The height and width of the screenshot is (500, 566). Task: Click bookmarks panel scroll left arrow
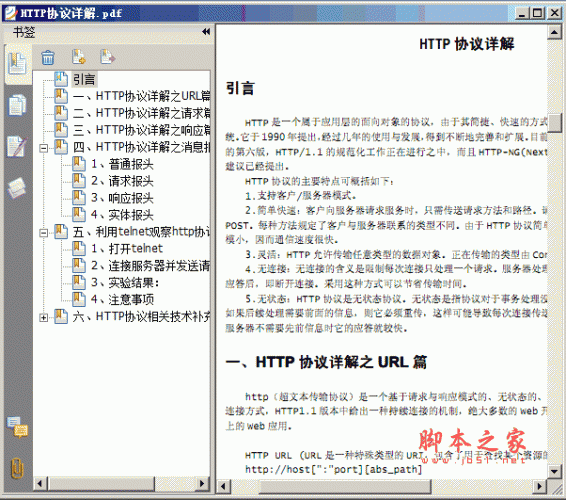(x=40, y=484)
